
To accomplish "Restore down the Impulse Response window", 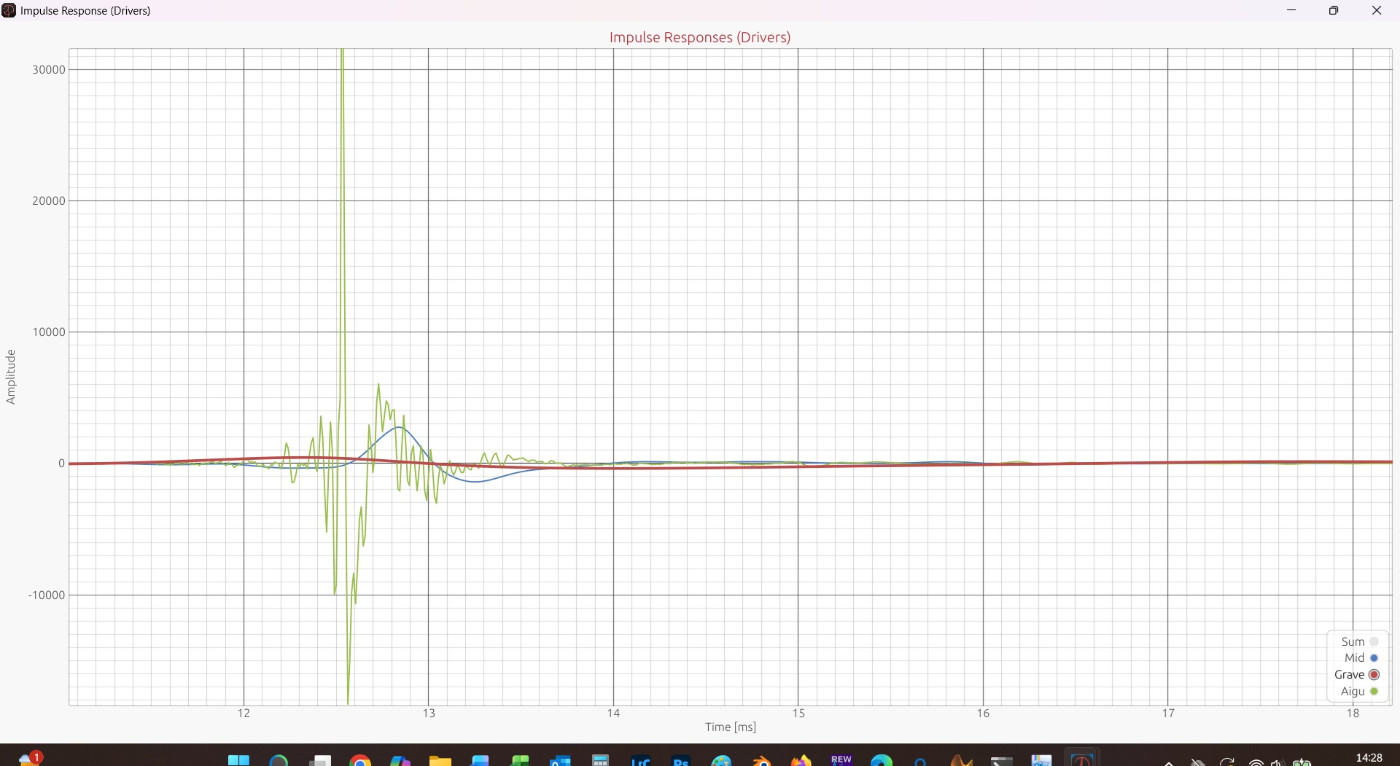I will 1333,10.
